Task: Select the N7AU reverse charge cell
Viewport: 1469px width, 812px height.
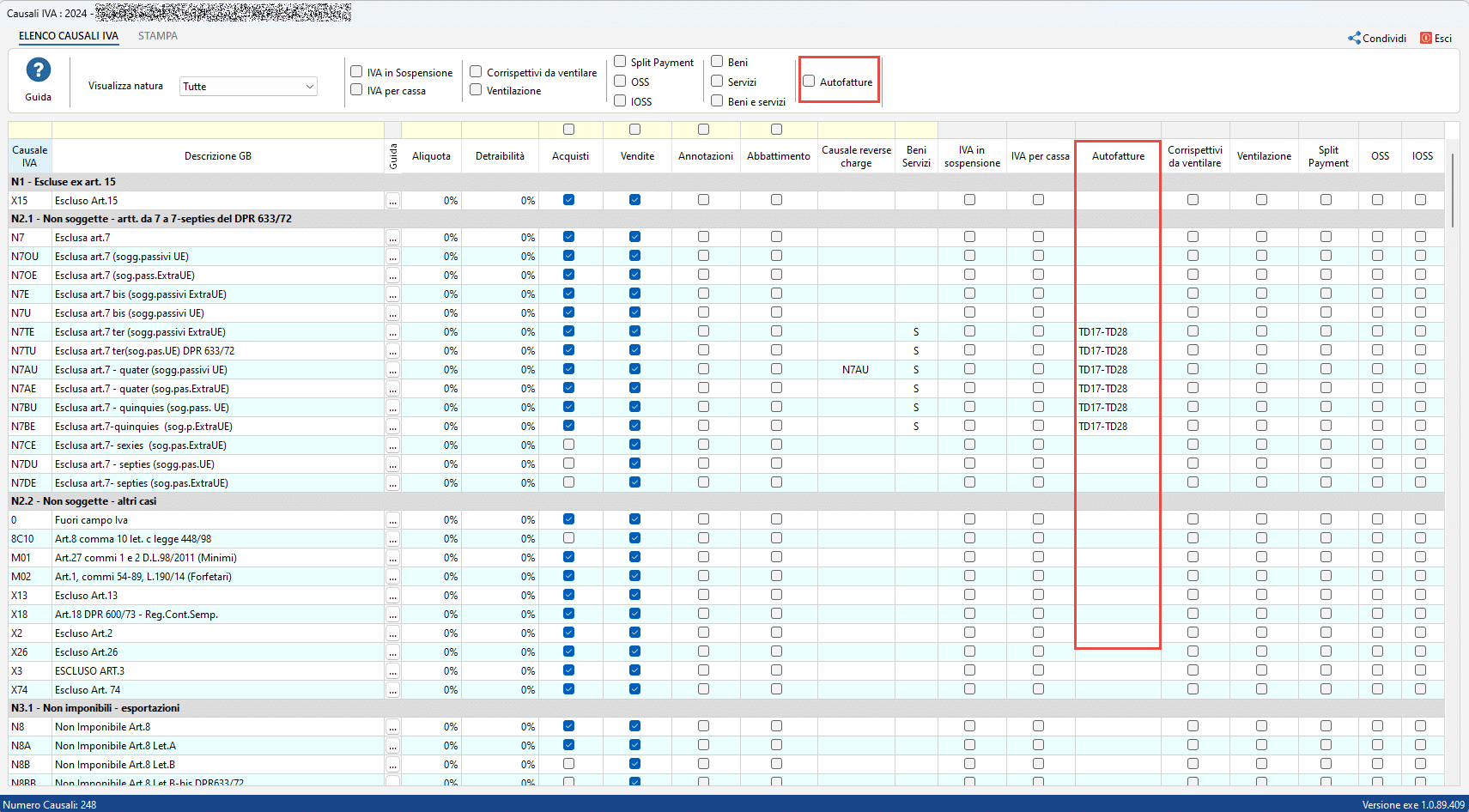Action: (x=856, y=370)
